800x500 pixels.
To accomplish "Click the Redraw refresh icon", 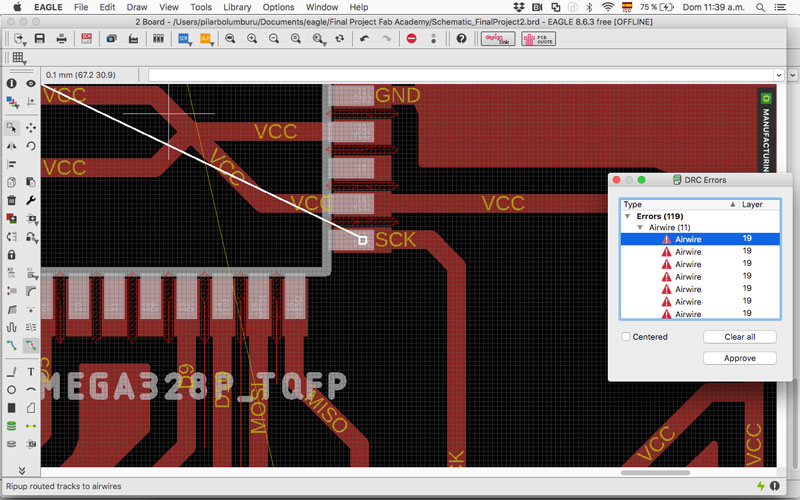I will tap(340, 39).
